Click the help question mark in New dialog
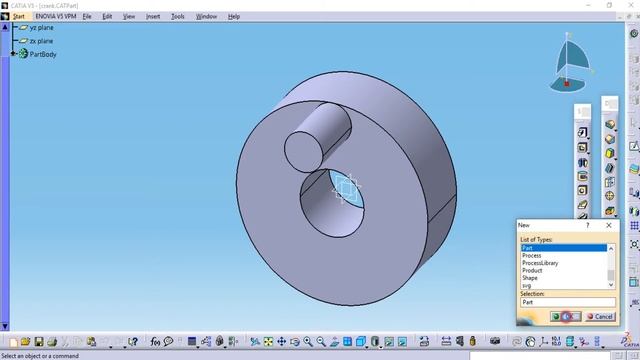The height and width of the screenshot is (360, 640). [x=588, y=225]
